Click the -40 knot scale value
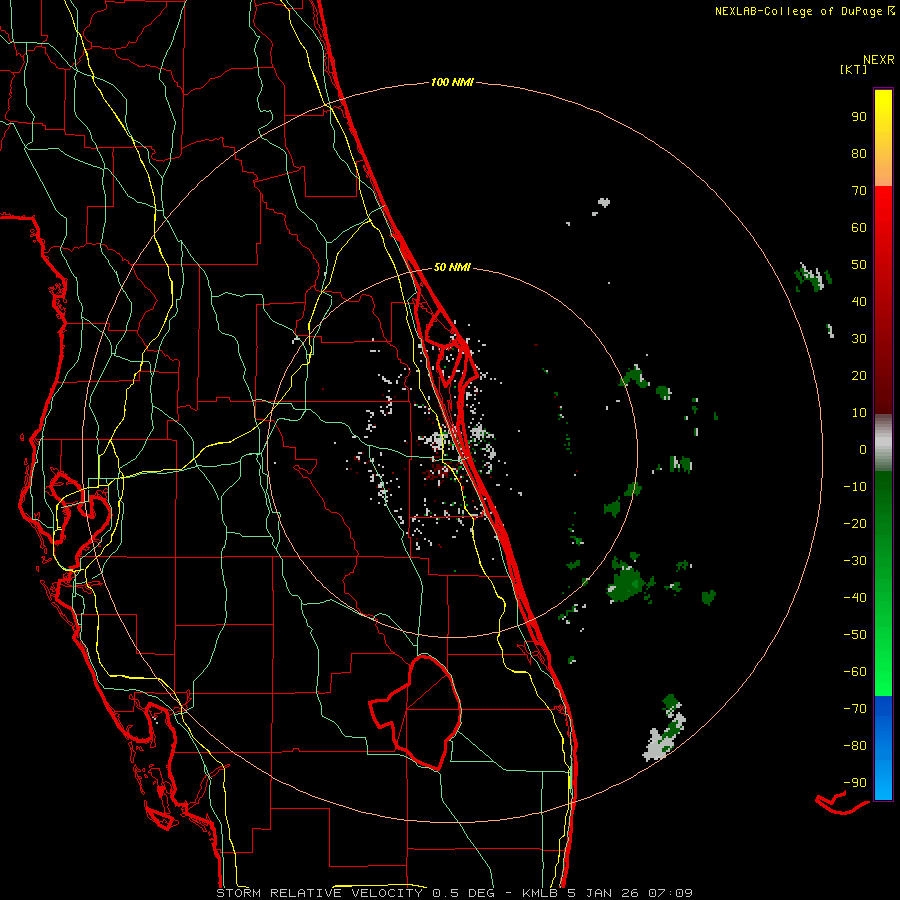The width and height of the screenshot is (900, 900). click(855, 598)
